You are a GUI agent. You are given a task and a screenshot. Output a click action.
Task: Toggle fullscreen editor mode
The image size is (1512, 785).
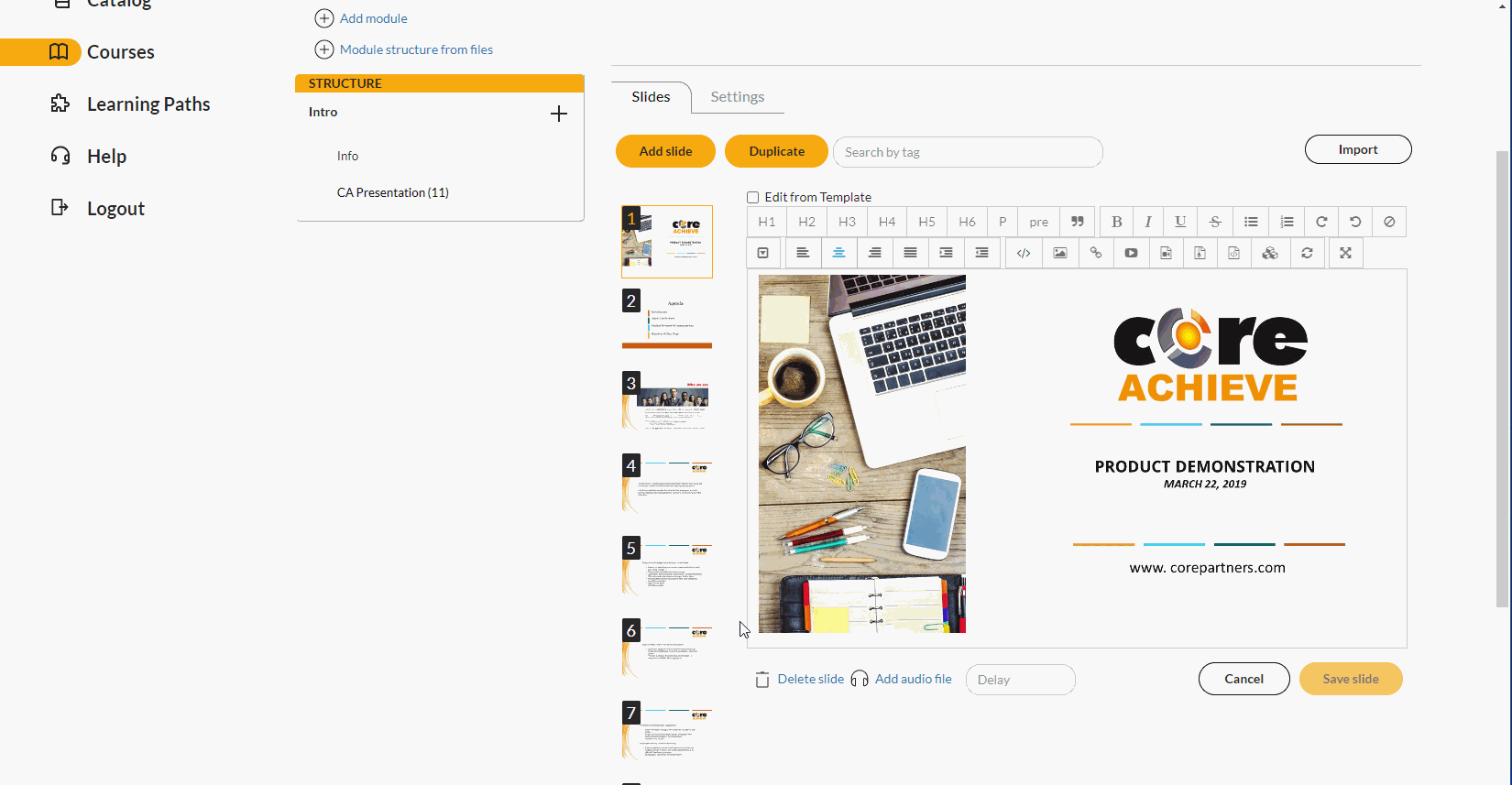coord(1345,253)
